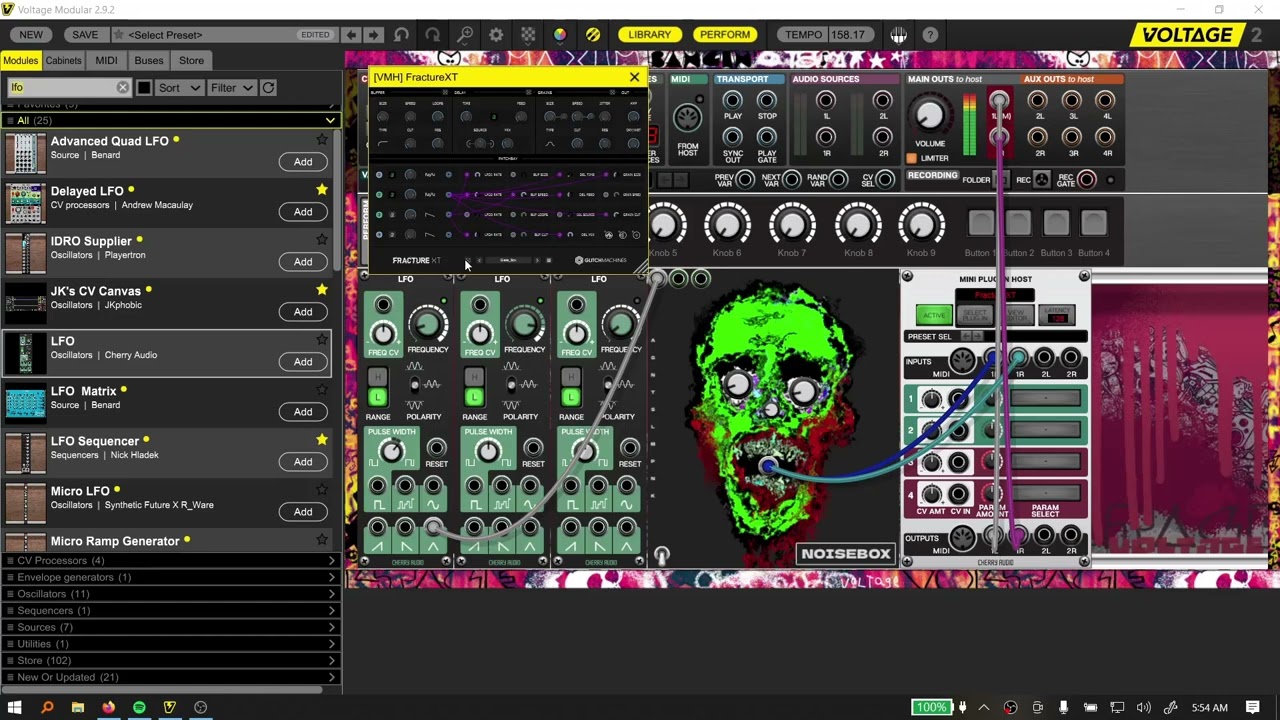Expand Envelope generators (1) category
Viewport: 1280px width, 720px height.
click(170, 577)
